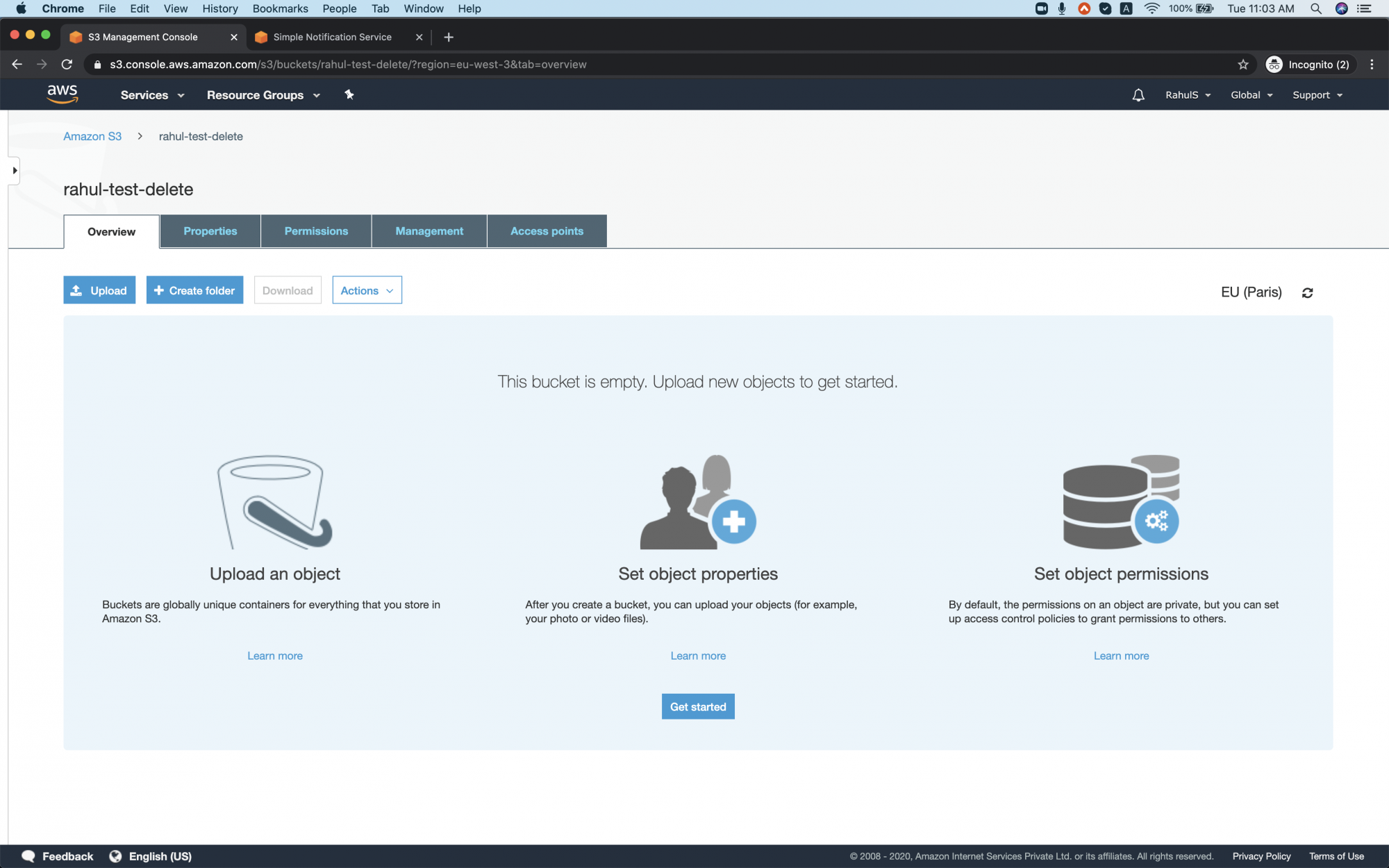Viewport: 1389px width, 868px height.
Task: Click the Feedback speech bubble icon
Action: pos(28,856)
